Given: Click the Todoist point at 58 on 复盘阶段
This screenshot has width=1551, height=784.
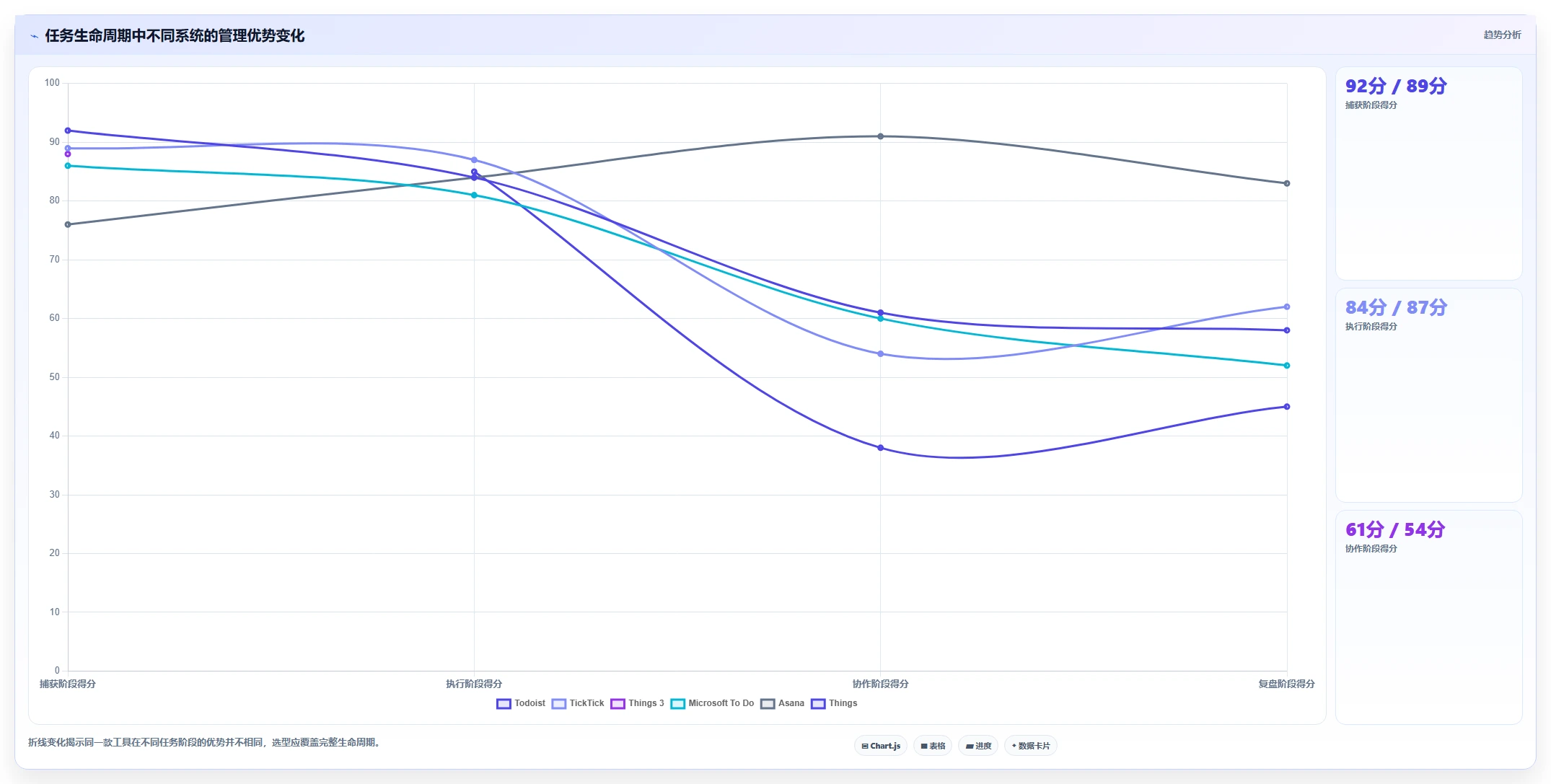Looking at the screenshot, I should (1286, 330).
